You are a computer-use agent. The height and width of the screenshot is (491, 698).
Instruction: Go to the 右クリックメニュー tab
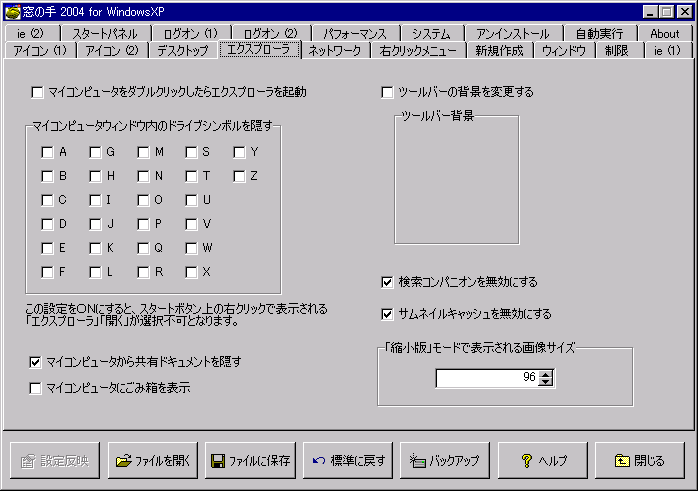click(x=418, y=50)
